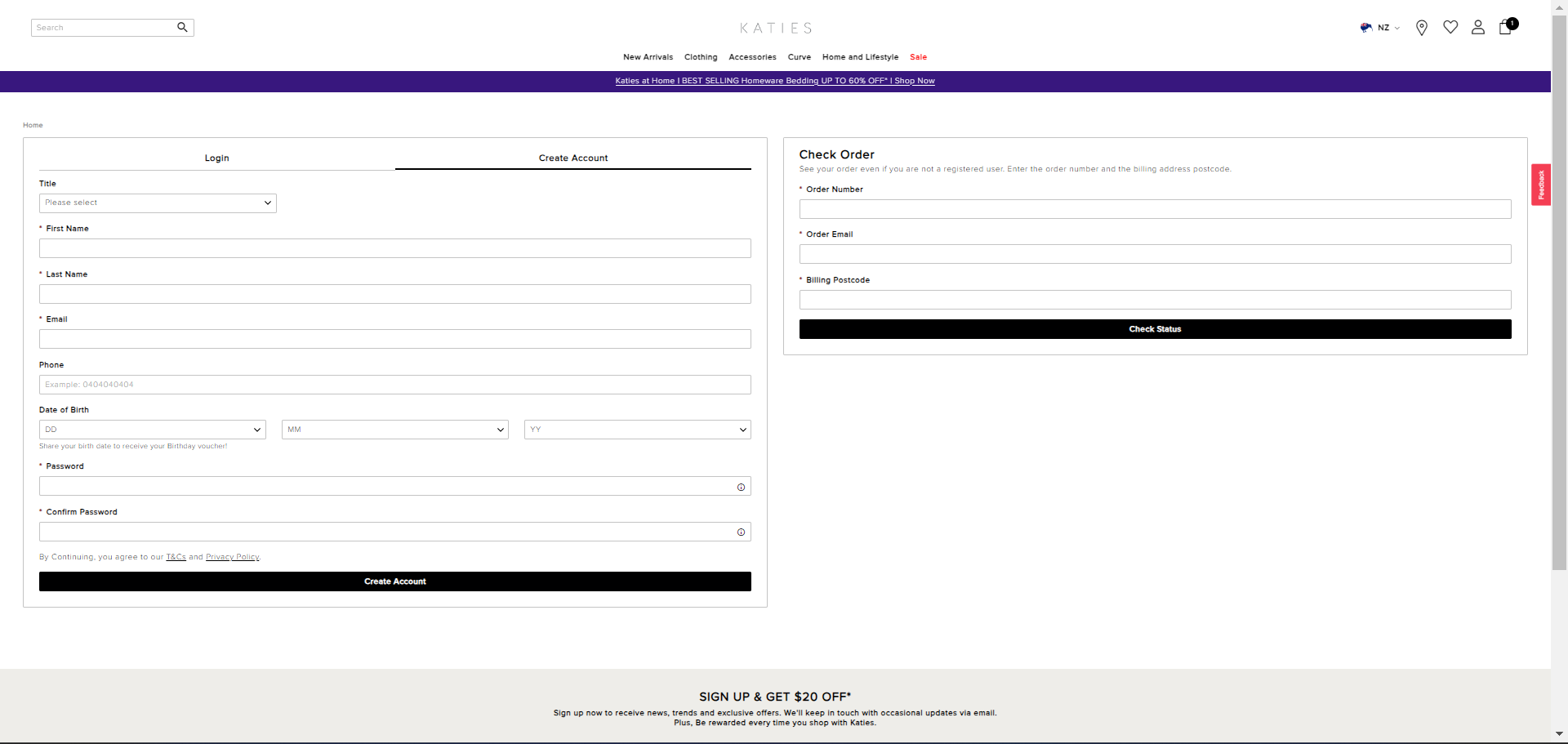1568x744 pixels.
Task: Click the NZ flag icon
Action: (x=1367, y=27)
